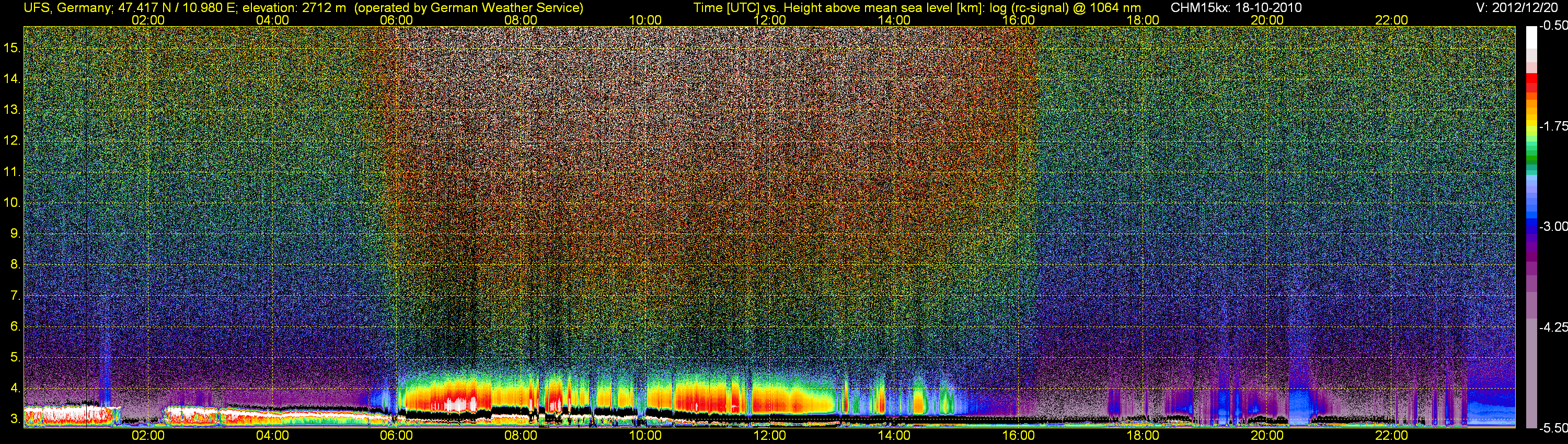Click the '5.' km height axis label
This screenshot has width=1568, height=444.
15,357
